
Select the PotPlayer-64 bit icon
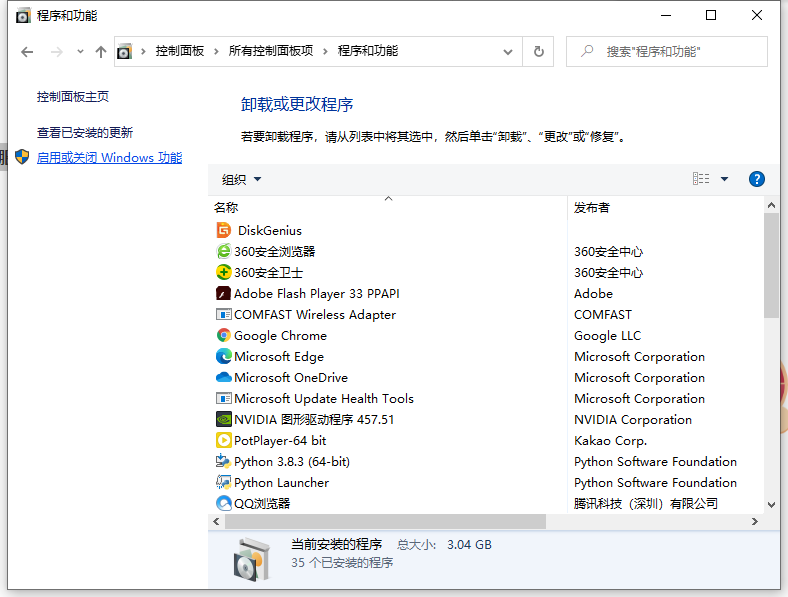(224, 441)
